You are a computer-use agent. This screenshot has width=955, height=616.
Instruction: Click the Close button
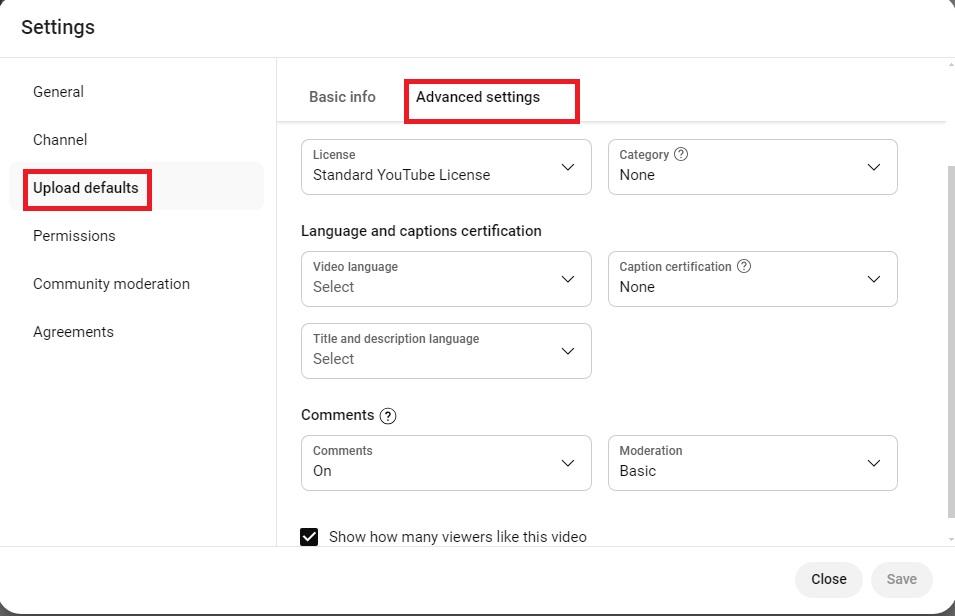point(828,579)
